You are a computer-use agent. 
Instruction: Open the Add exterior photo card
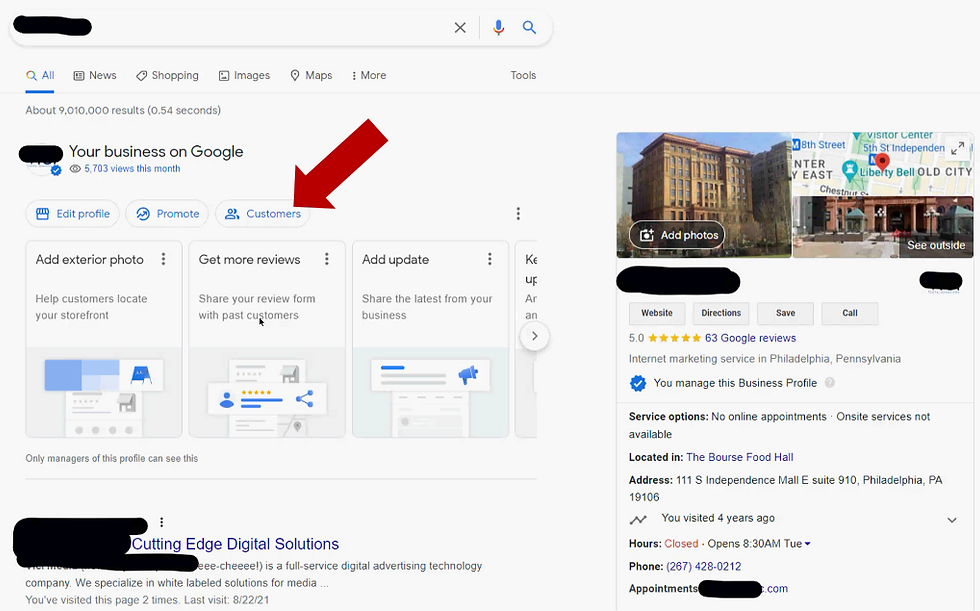click(x=104, y=339)
